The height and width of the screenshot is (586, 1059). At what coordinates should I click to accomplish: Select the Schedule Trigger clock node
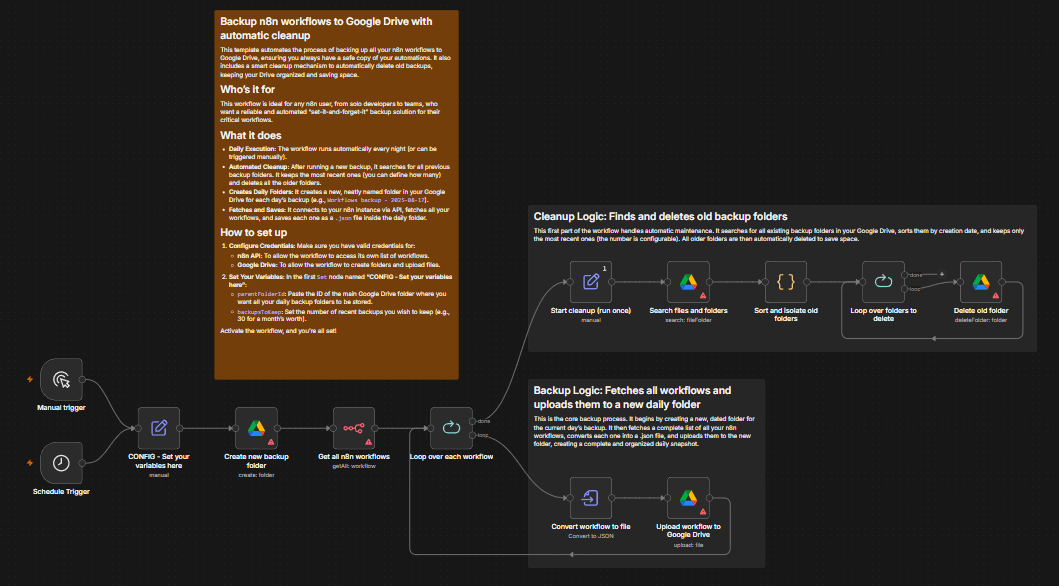point(61,463)
